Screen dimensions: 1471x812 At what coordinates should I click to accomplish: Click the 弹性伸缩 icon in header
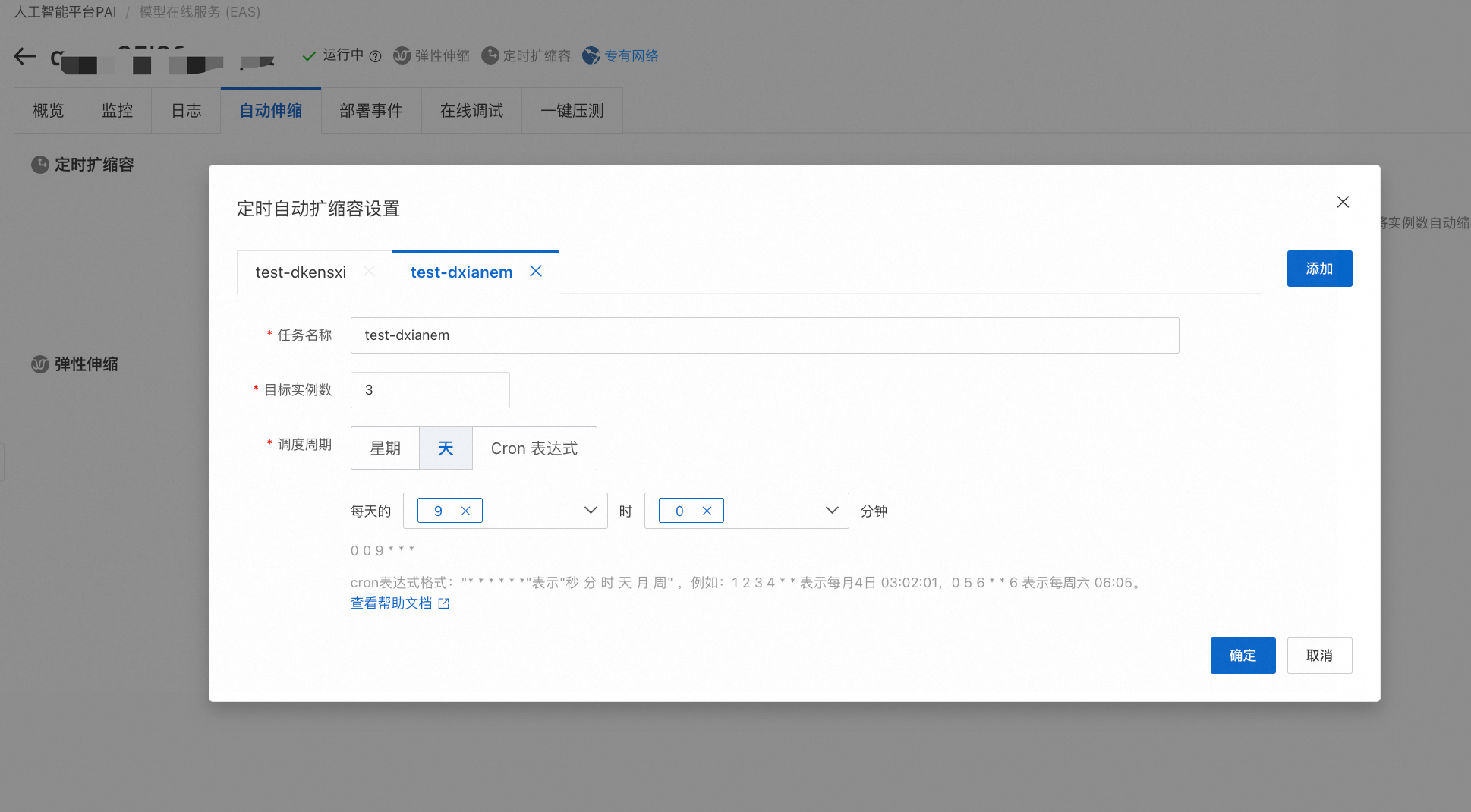click(402, 55)
